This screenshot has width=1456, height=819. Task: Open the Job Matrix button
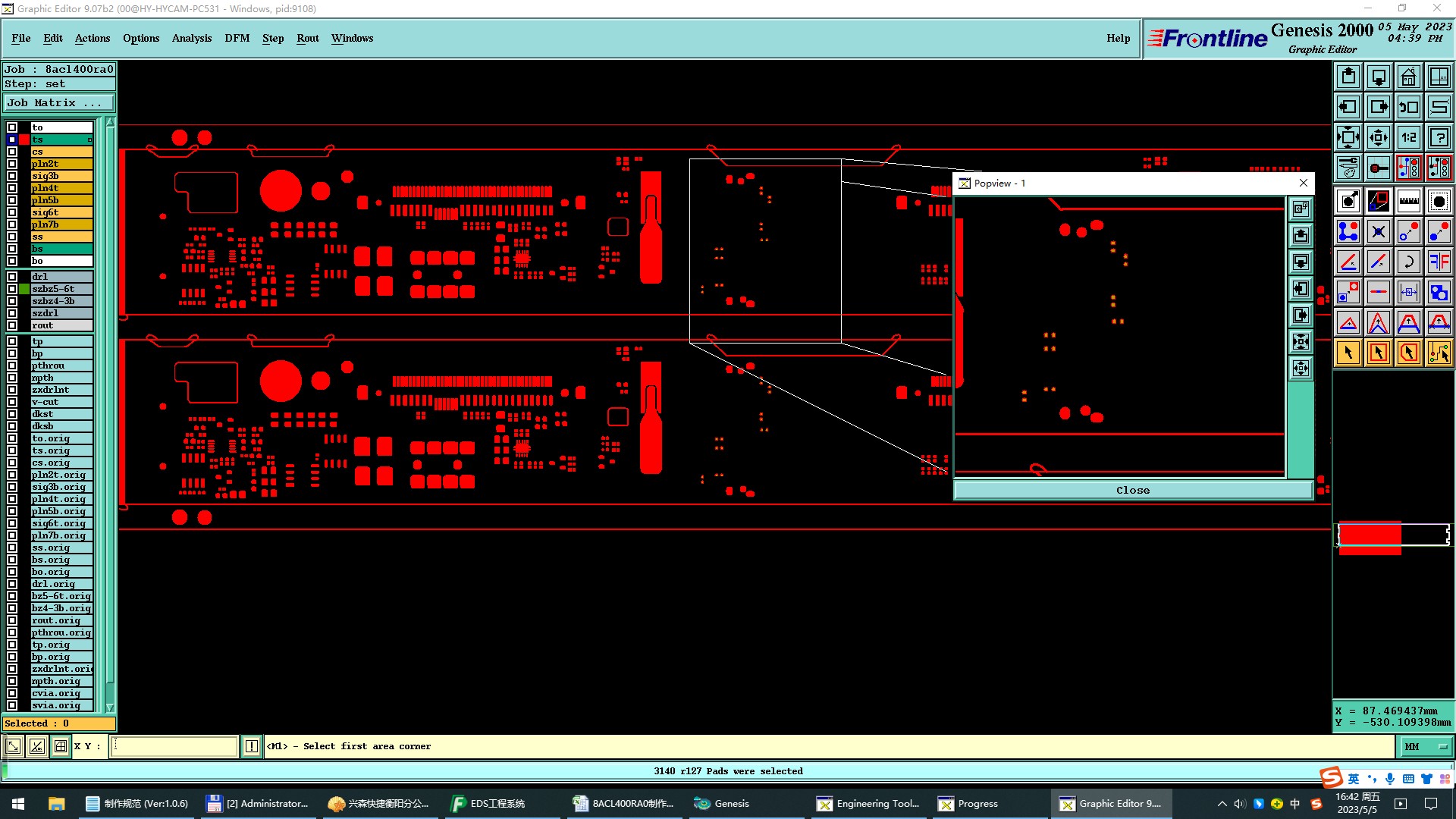pos(58,103)
